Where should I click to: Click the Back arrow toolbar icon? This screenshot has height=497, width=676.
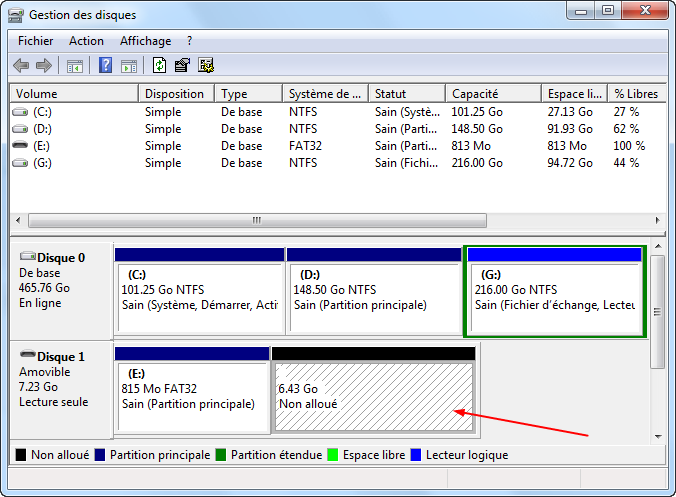(x=21, y=66)
